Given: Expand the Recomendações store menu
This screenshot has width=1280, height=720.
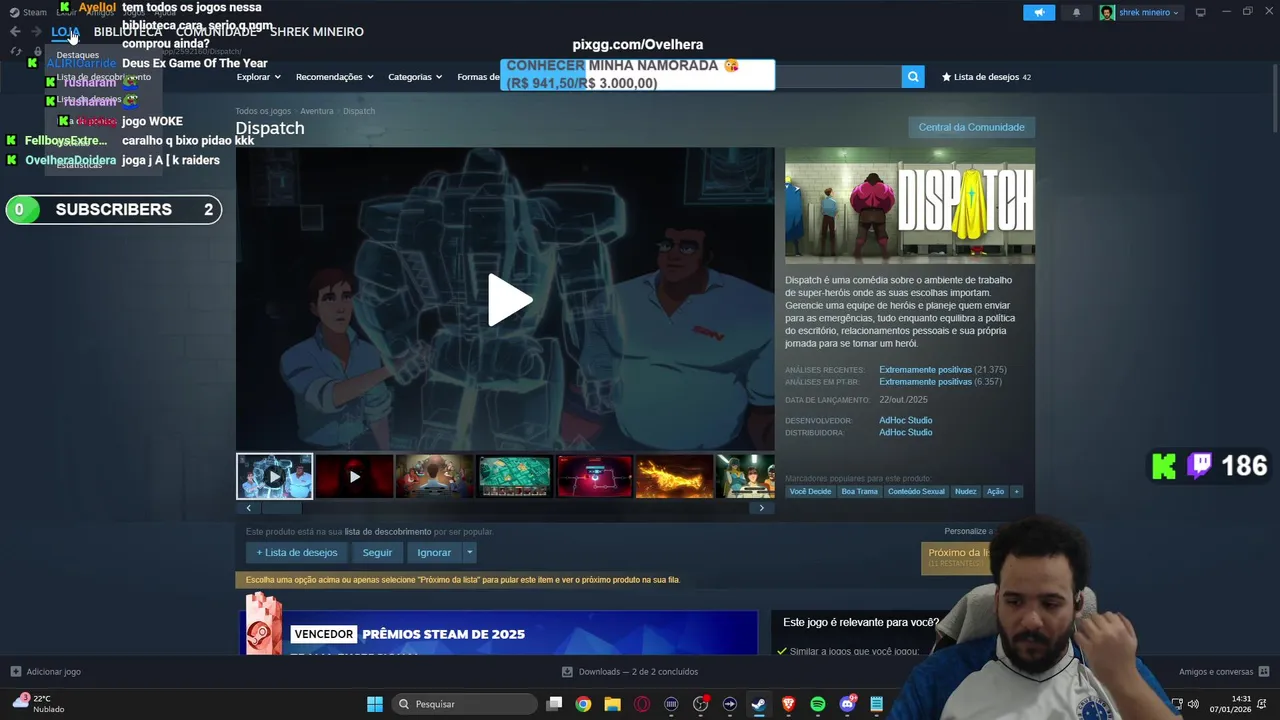Looking at the screenshot, I should [334, 77].
